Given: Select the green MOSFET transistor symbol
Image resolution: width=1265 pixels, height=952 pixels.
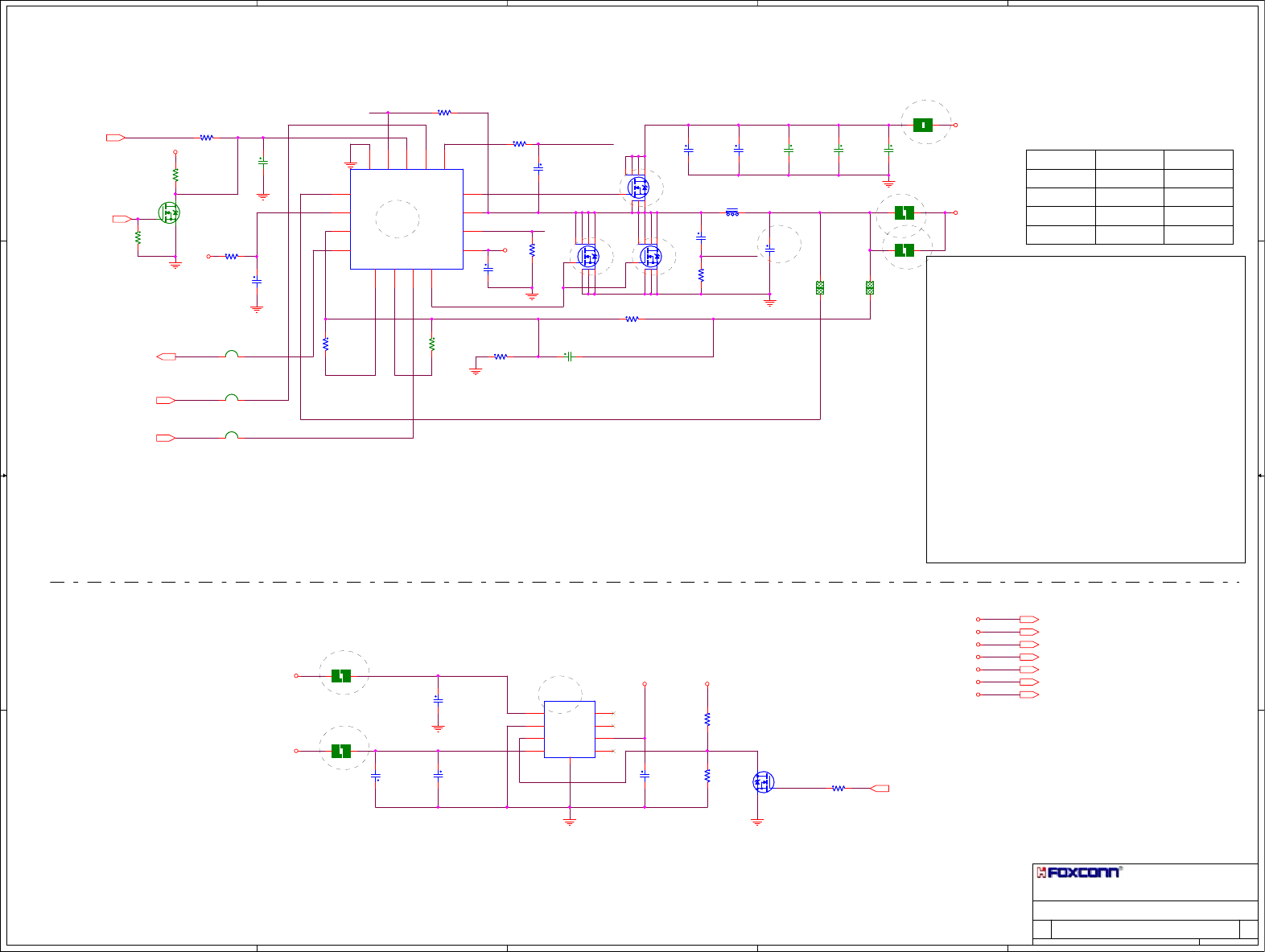Looking at the screenshot, I should click(169, 212).
